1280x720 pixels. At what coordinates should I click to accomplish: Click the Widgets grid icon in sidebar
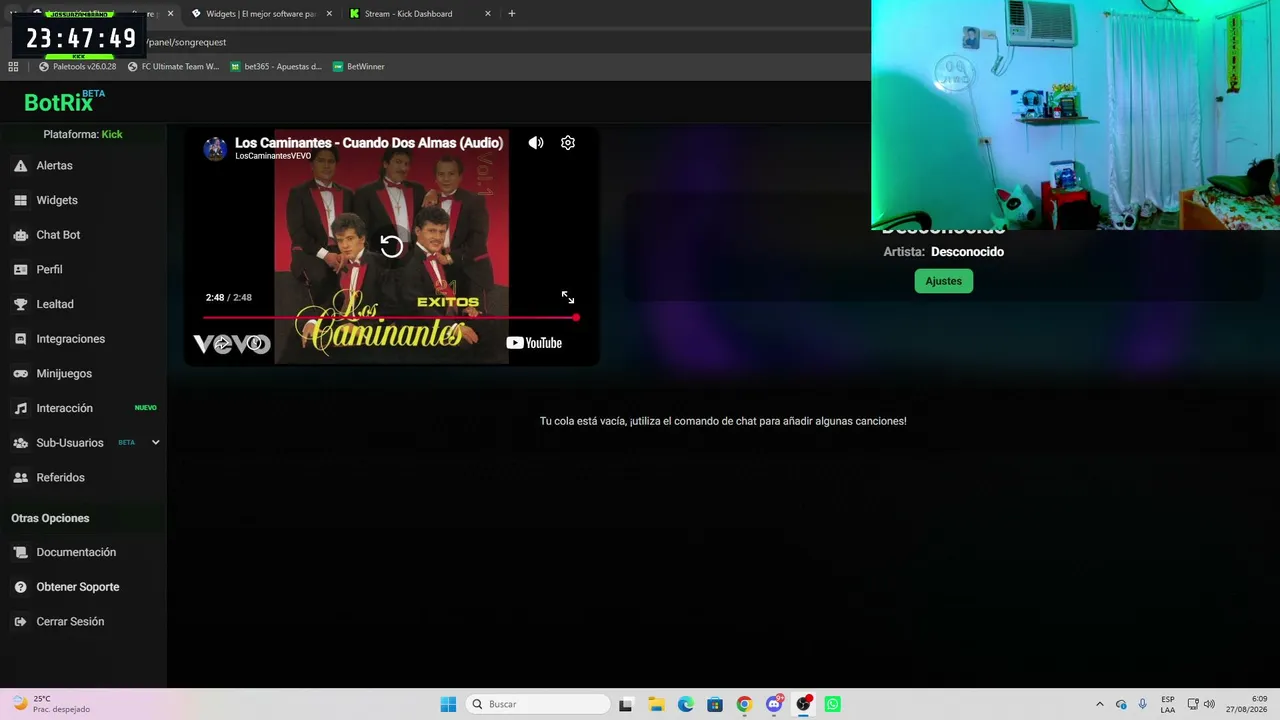[x=20, y=200]
